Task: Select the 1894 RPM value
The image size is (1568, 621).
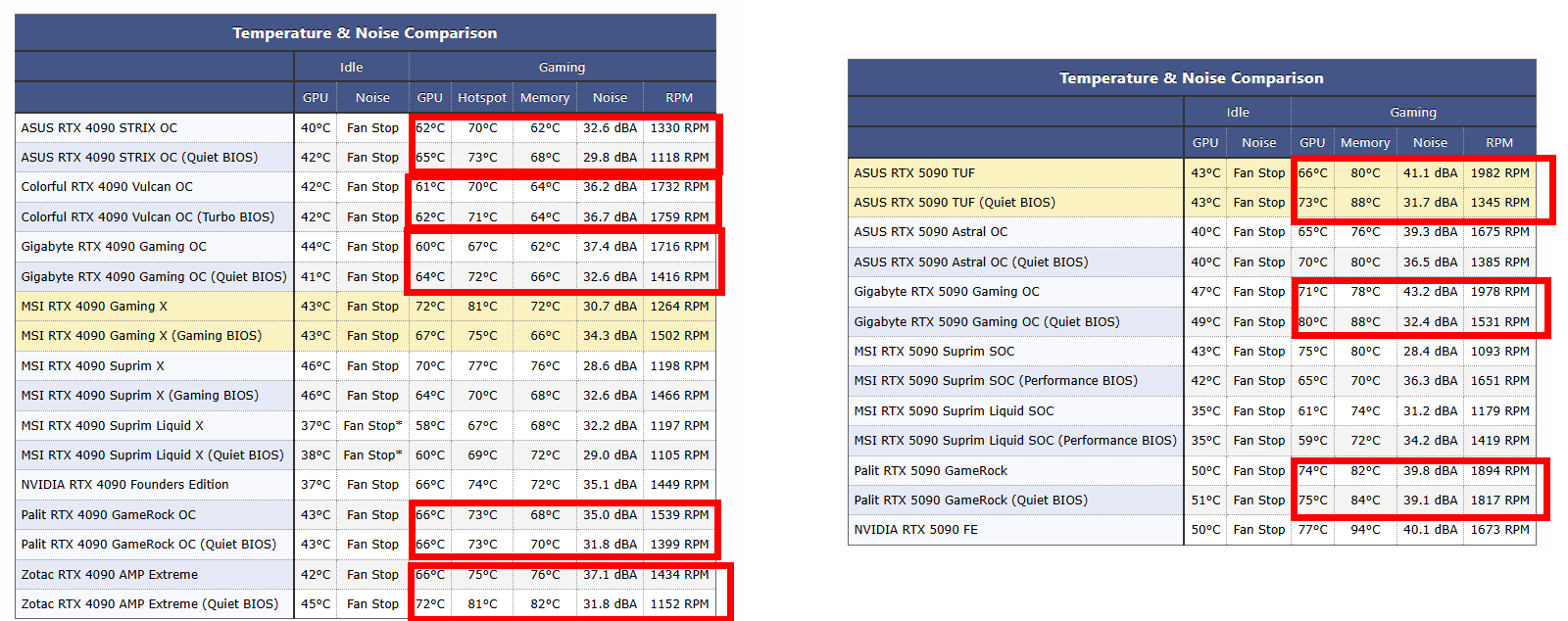Action: coord(1499,470)
